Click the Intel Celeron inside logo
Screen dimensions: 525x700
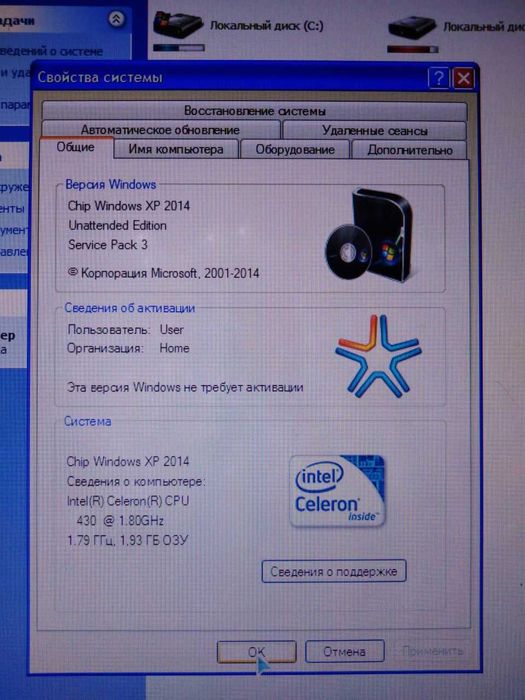coord(338,490)
